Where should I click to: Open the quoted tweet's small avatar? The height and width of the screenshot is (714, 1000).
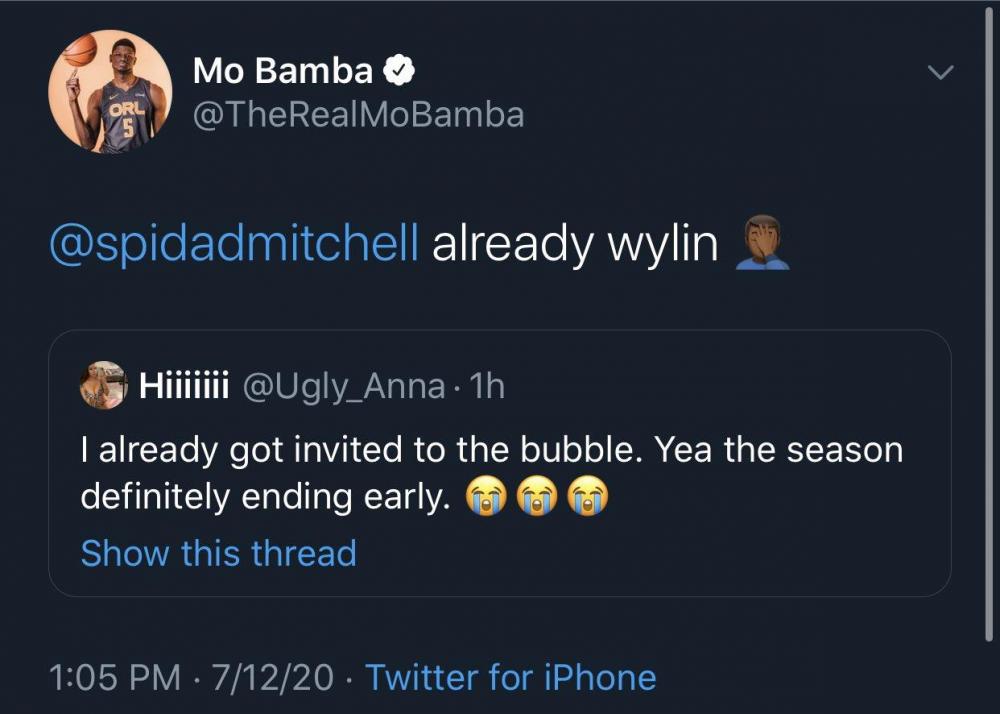(x=103, y=386)
